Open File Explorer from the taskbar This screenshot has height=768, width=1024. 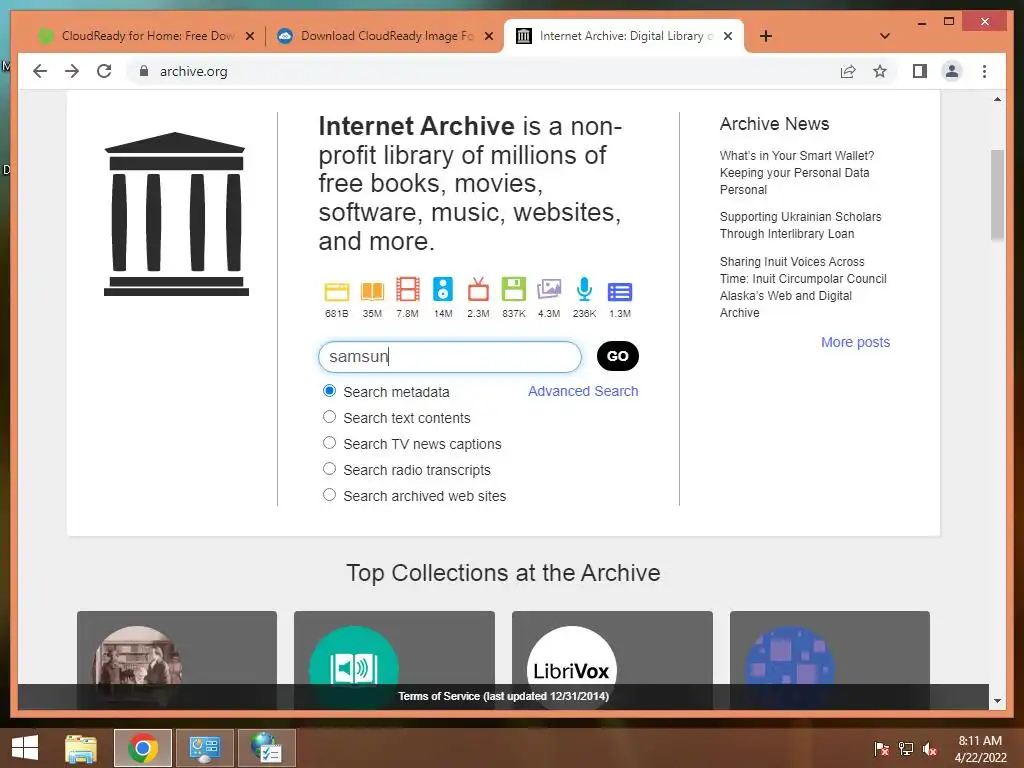(81, 748)
